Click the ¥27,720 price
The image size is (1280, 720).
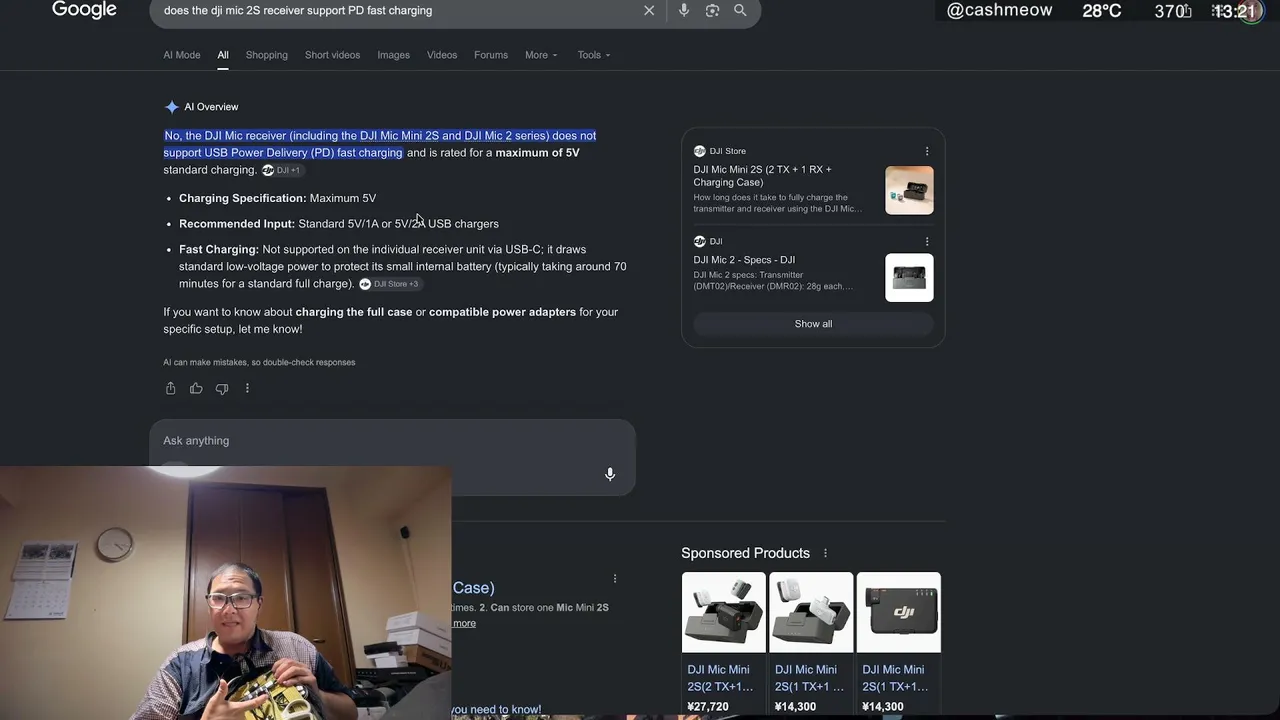707,707
